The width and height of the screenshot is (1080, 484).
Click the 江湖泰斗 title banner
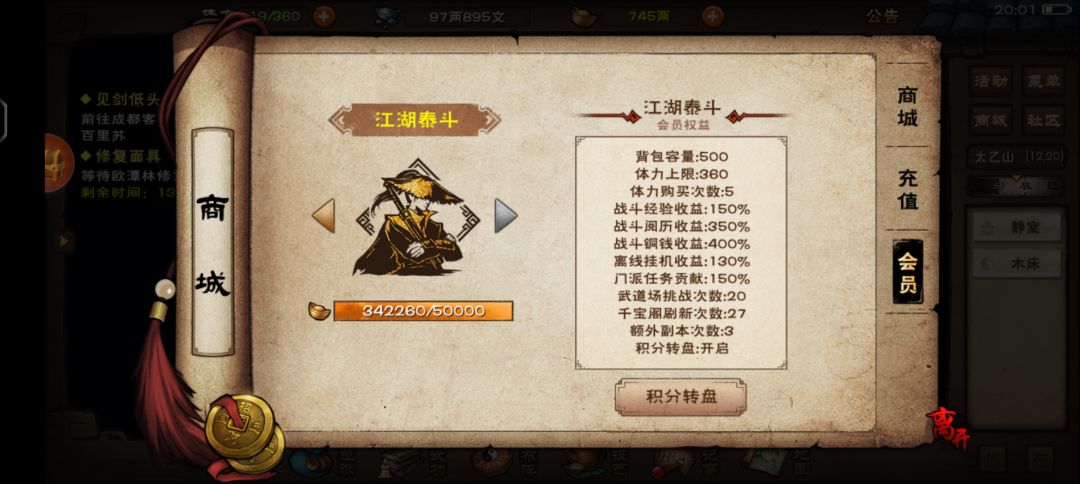click(x=415, y=120)
